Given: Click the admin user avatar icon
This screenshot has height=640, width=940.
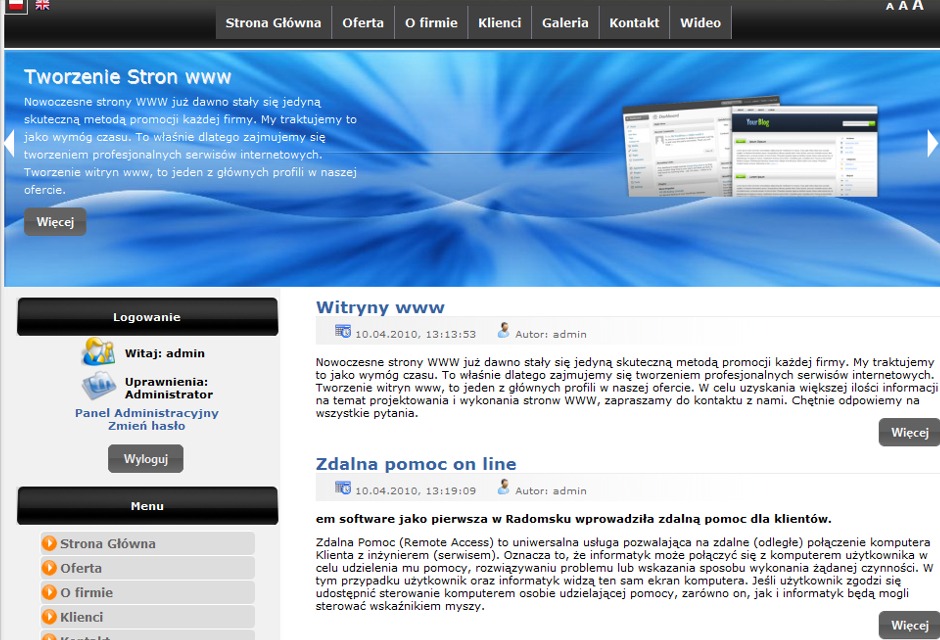Looking at the screenshot, I should point(98,352).
